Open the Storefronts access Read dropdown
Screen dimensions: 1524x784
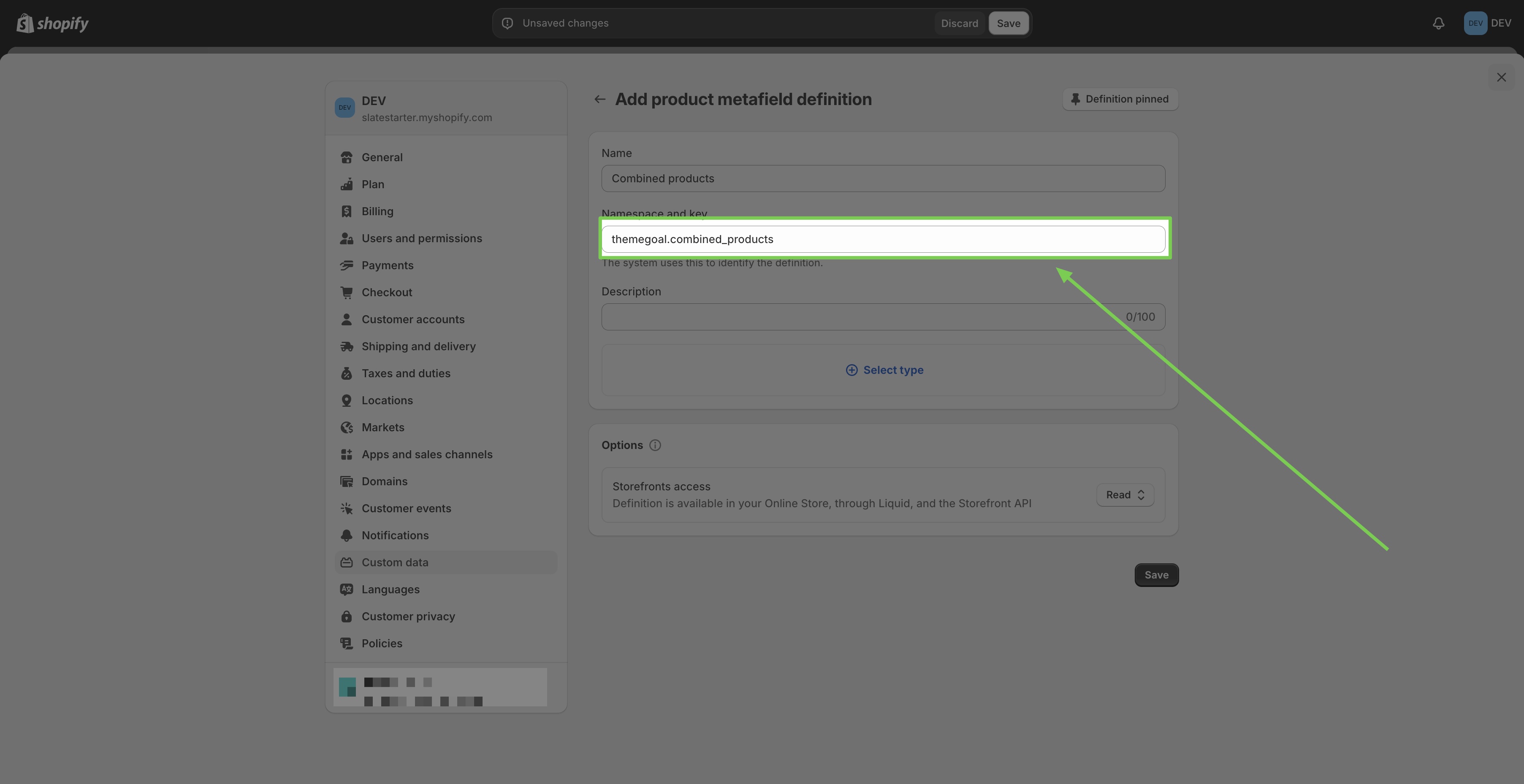click(1125, 495)
